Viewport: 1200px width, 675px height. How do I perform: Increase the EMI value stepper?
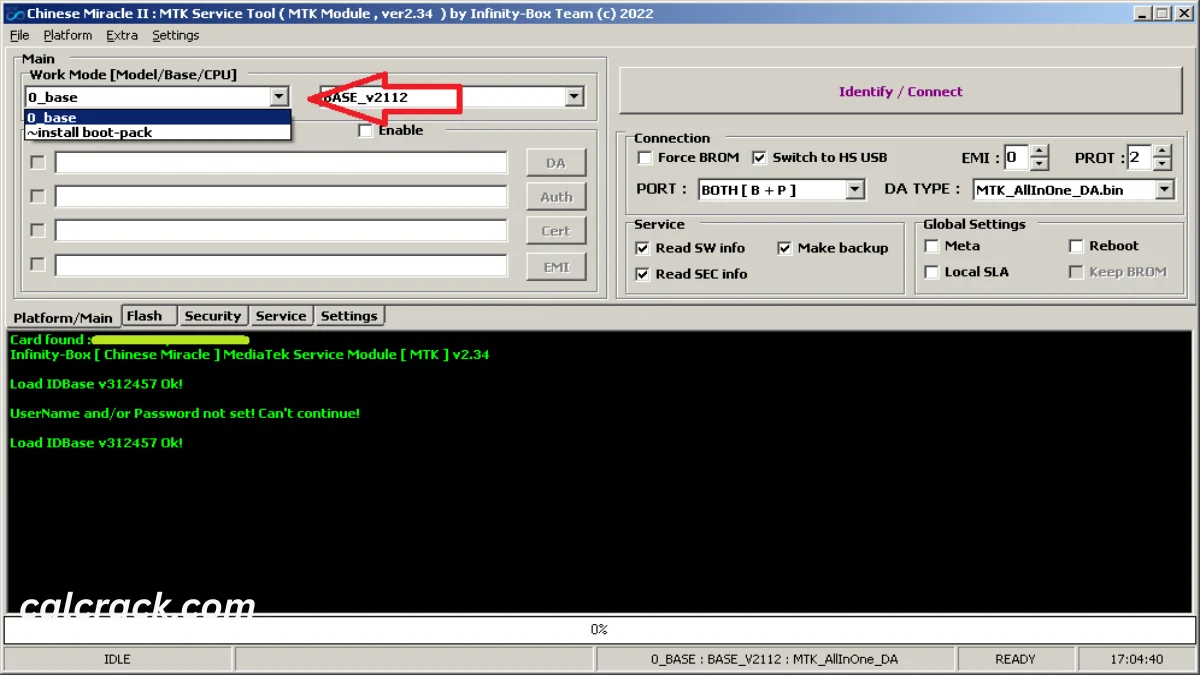click(x=1039, y=151)
